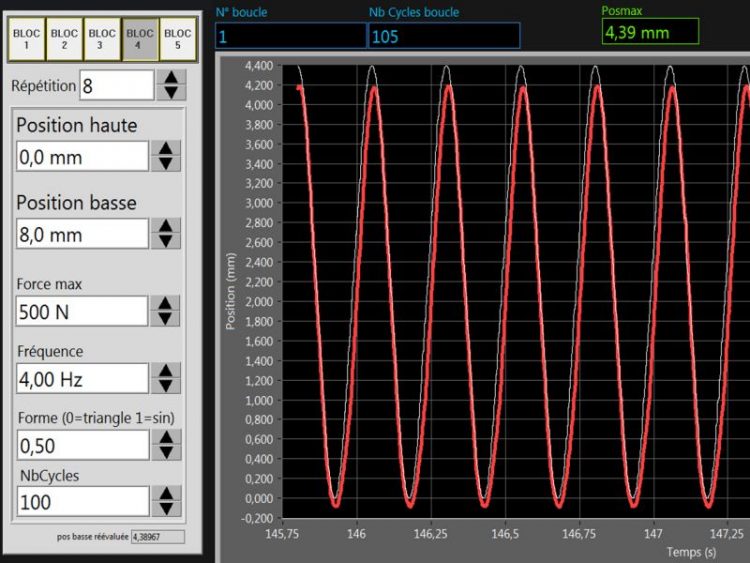Screen dimensions: 750x563
Task: Click the Position basse field 8,0 mm
Action: click(x=82, y=233)
